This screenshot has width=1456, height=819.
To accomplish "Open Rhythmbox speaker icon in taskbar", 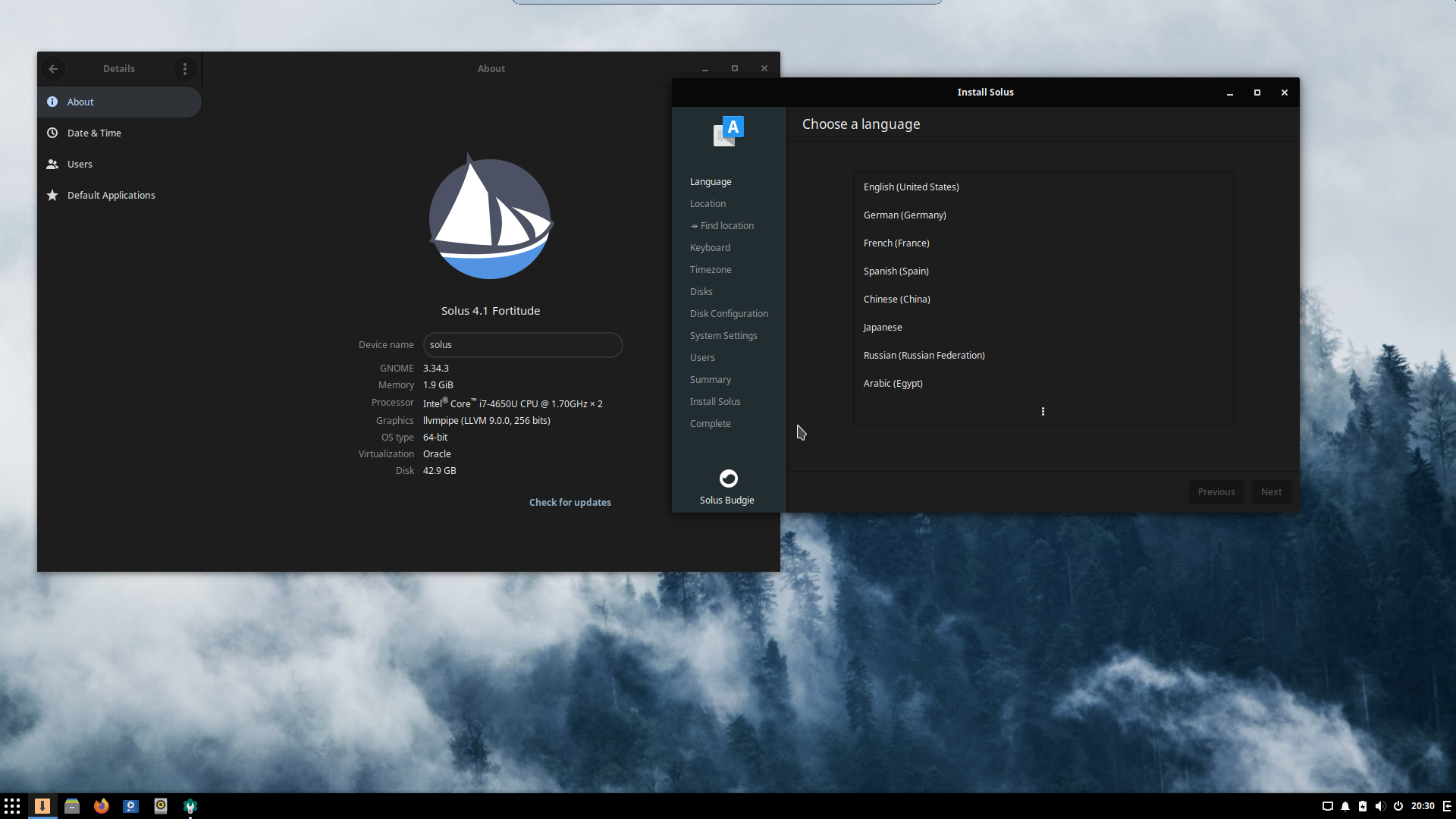I will coord(161,806).
